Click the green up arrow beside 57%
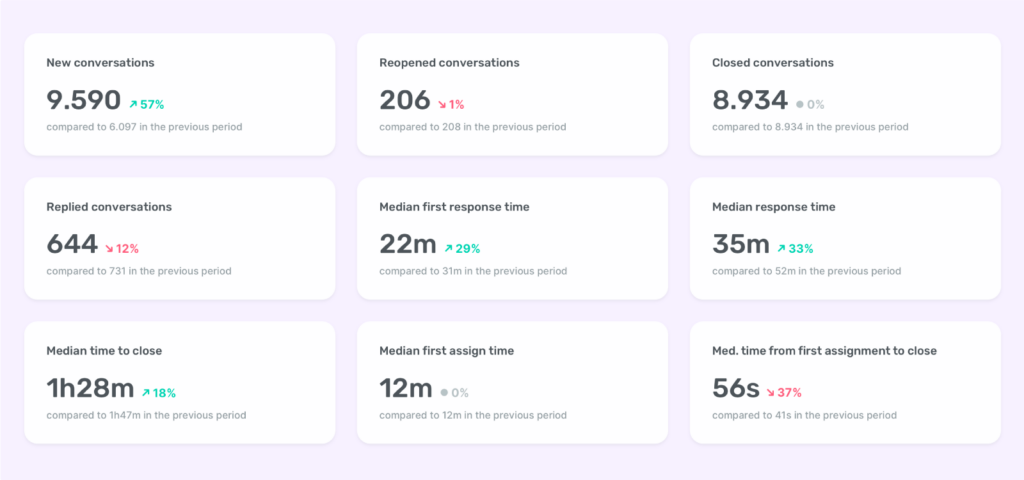Image resolution: width=1024 pixels, height=480 pixels. (x=133, y=104)
